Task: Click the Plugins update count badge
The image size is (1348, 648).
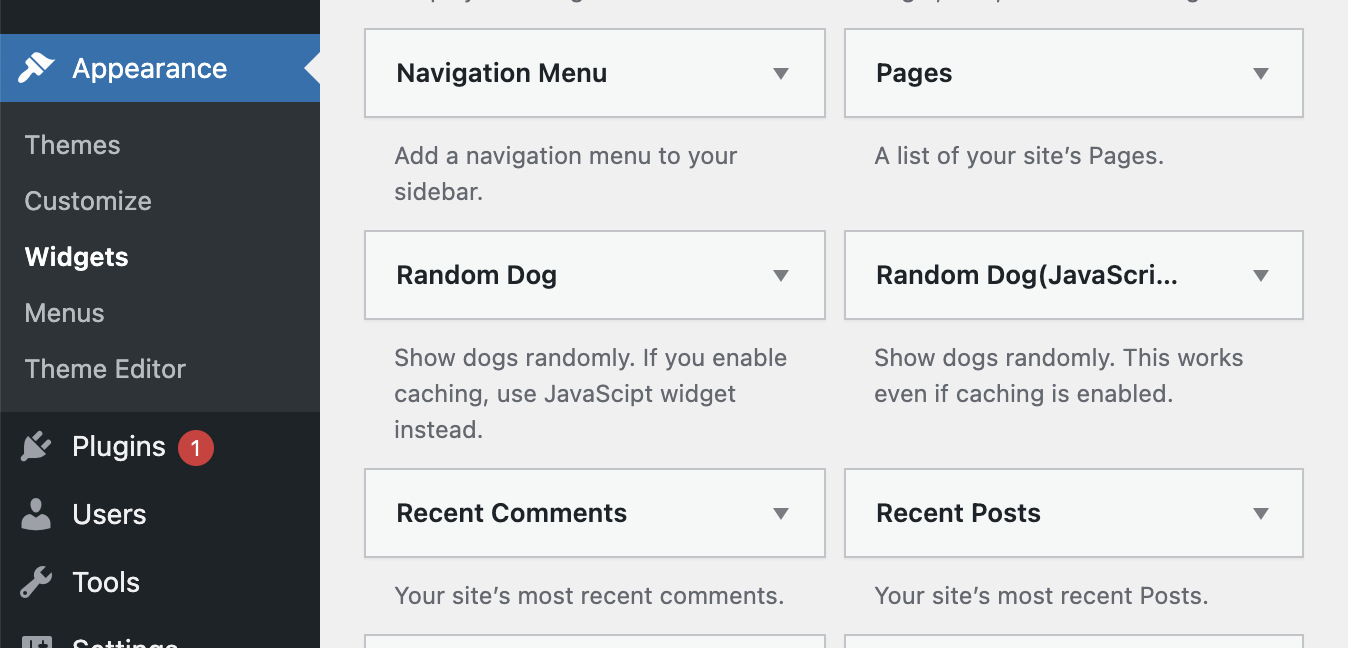Action: (196, 448)
